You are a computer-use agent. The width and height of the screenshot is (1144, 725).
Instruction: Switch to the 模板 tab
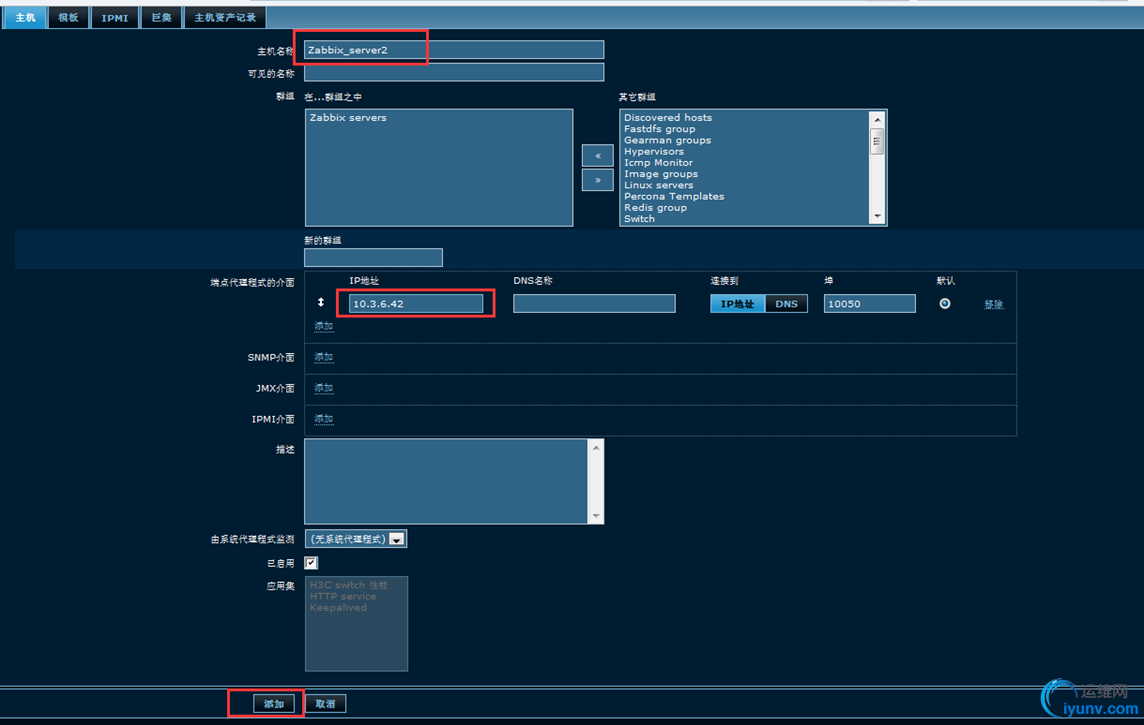point(69,18)
